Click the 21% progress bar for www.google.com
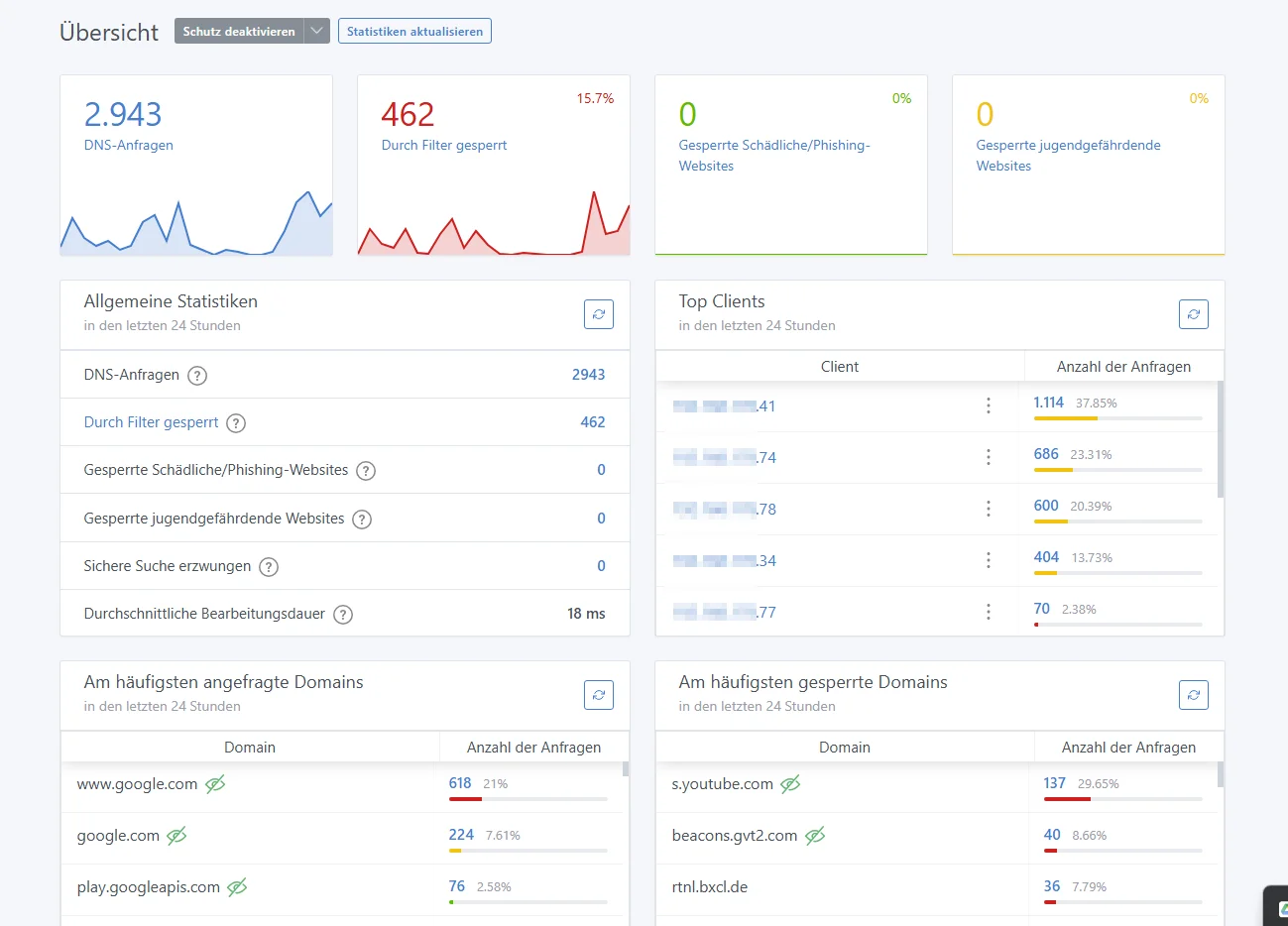Image resolution: width=1288 pixels, height=926 pixels. click(527, 799)
